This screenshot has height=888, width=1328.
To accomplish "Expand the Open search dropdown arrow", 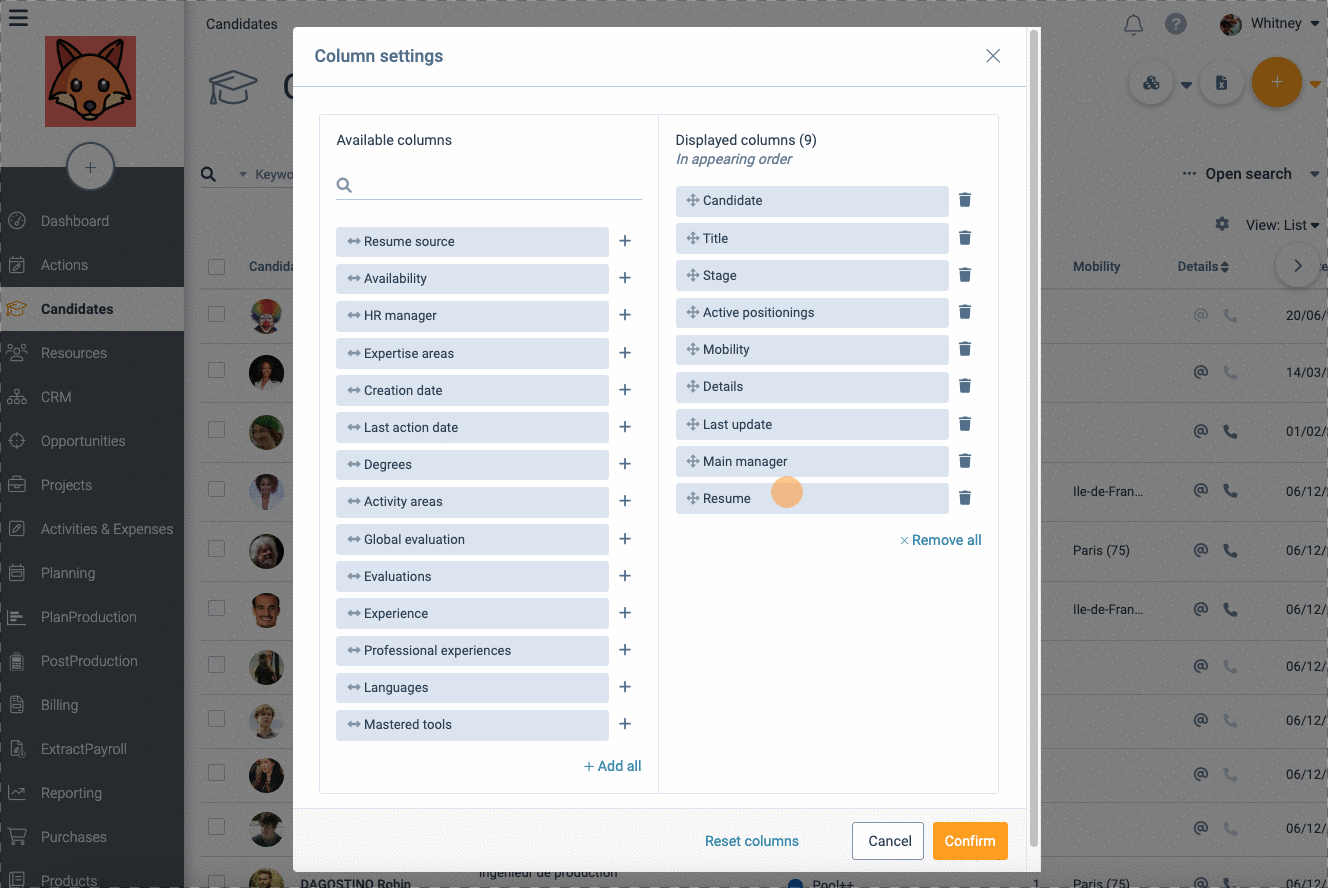I will [x=1314, y=174].
